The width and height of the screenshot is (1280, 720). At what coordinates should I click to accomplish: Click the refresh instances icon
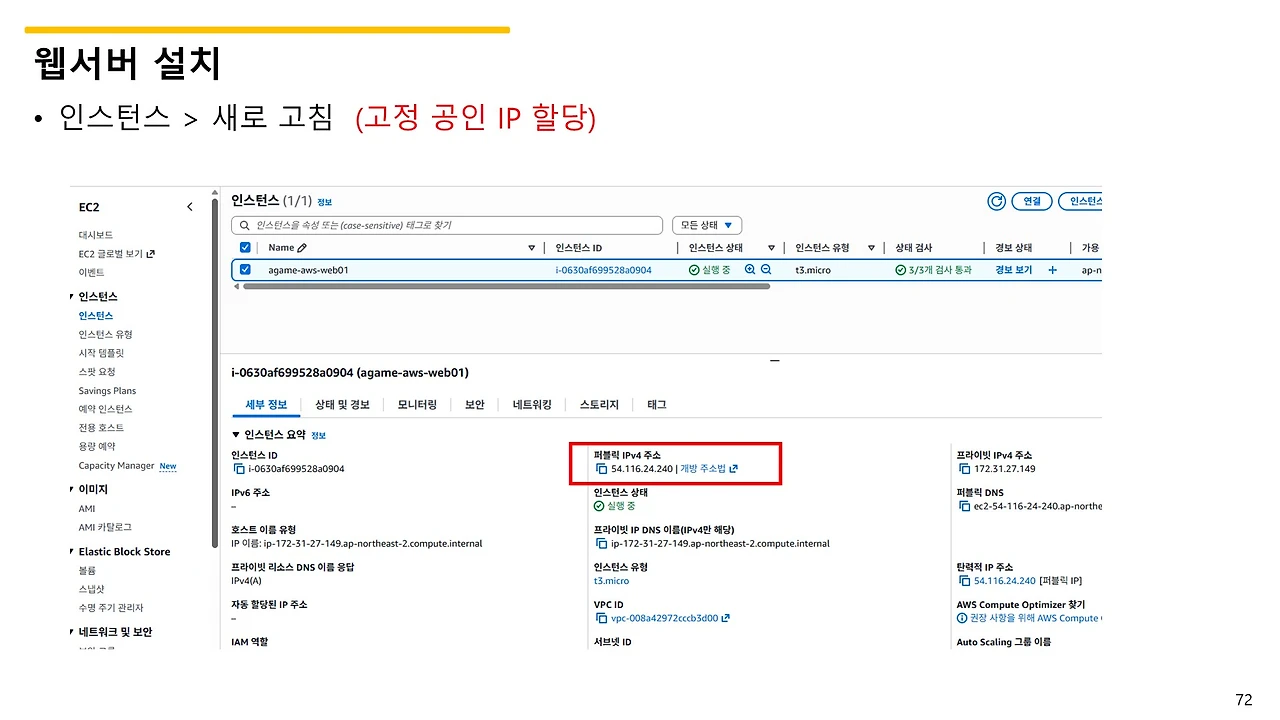coord(996,201)
